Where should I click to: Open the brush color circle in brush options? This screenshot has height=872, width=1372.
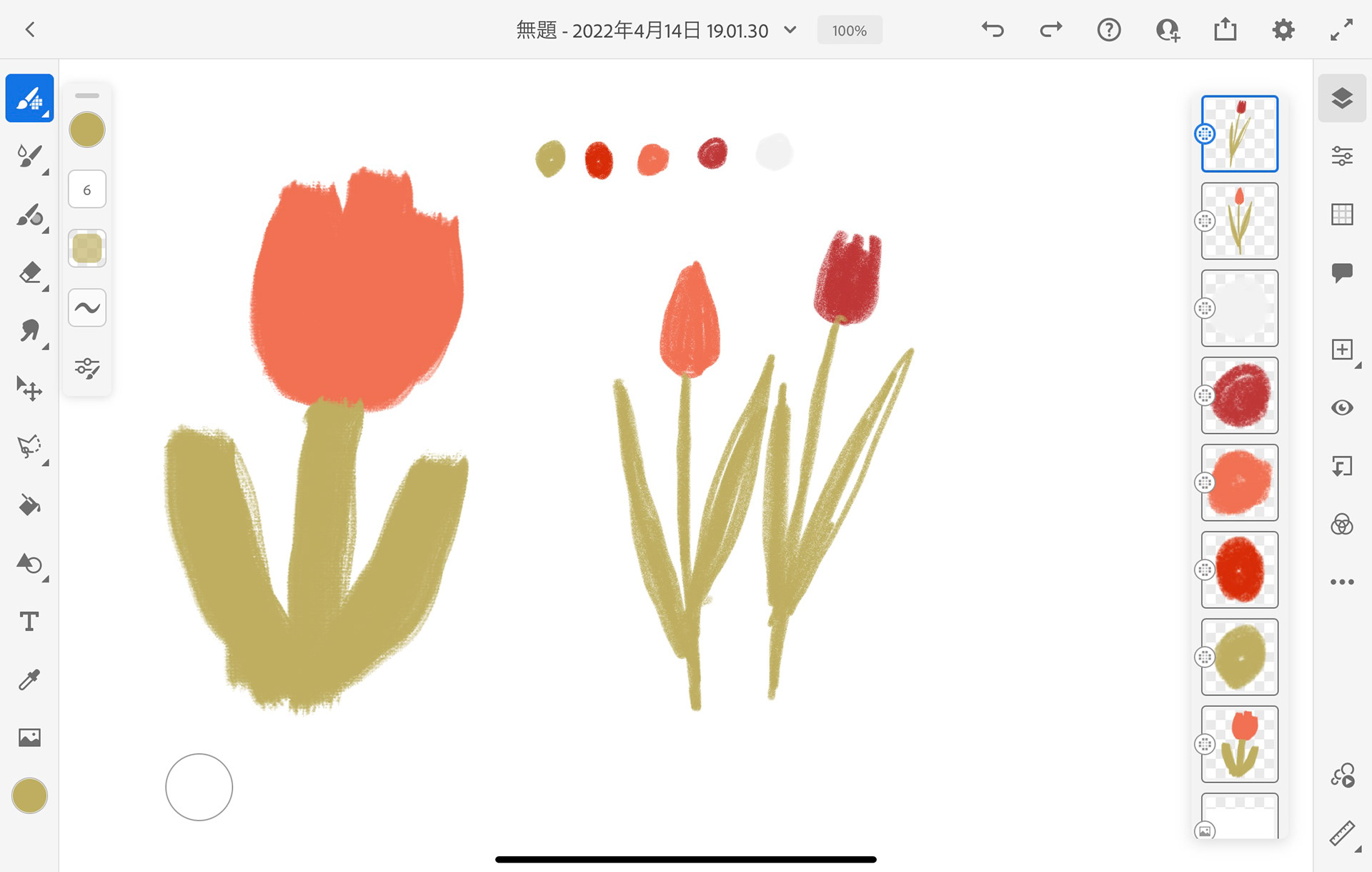point(87,130)
